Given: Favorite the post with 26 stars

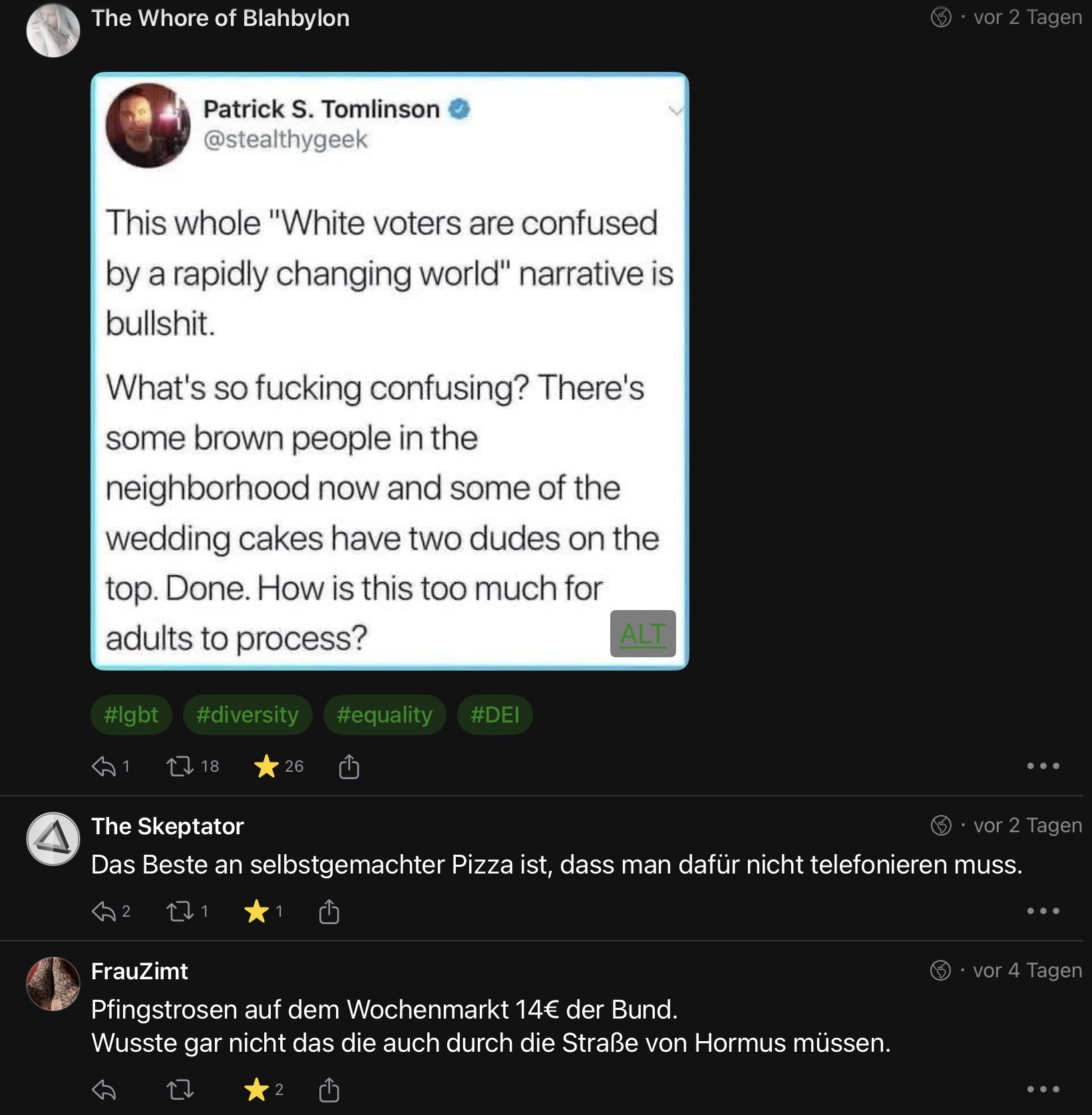Looking at the screenshot, I should [266, 766].
